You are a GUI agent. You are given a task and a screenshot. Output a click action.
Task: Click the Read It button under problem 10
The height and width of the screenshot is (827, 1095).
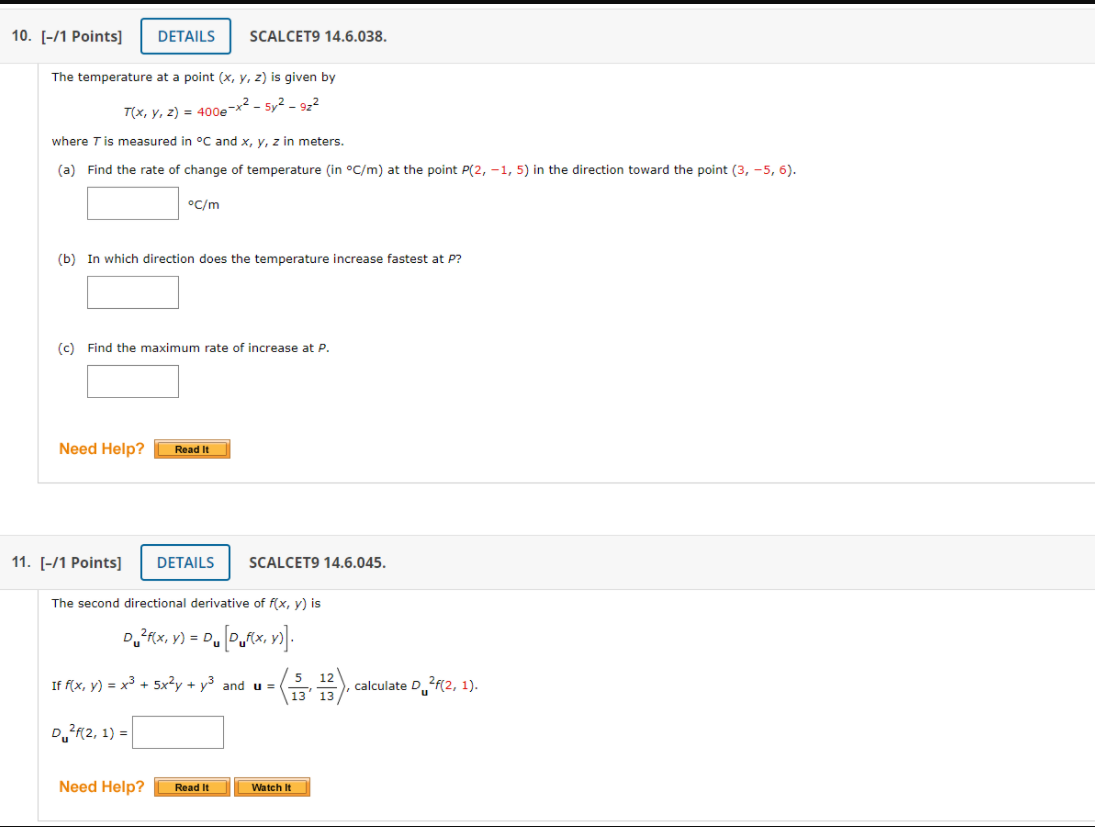192,448
